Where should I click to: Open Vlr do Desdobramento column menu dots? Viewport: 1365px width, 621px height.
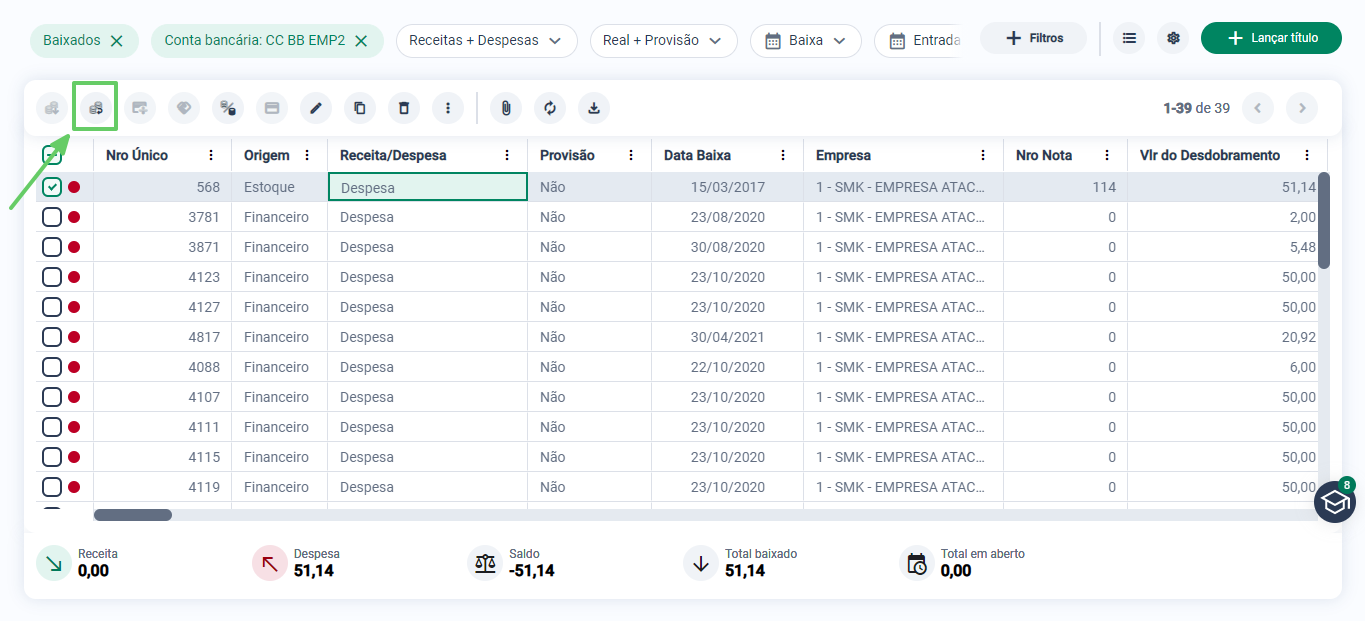tap(1307, 155)
